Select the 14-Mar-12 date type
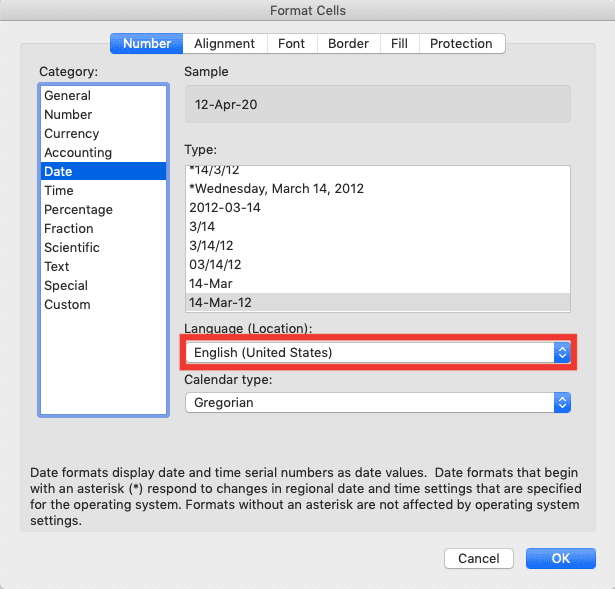Screen dimensions: 615x589 [x=378, y=302]
